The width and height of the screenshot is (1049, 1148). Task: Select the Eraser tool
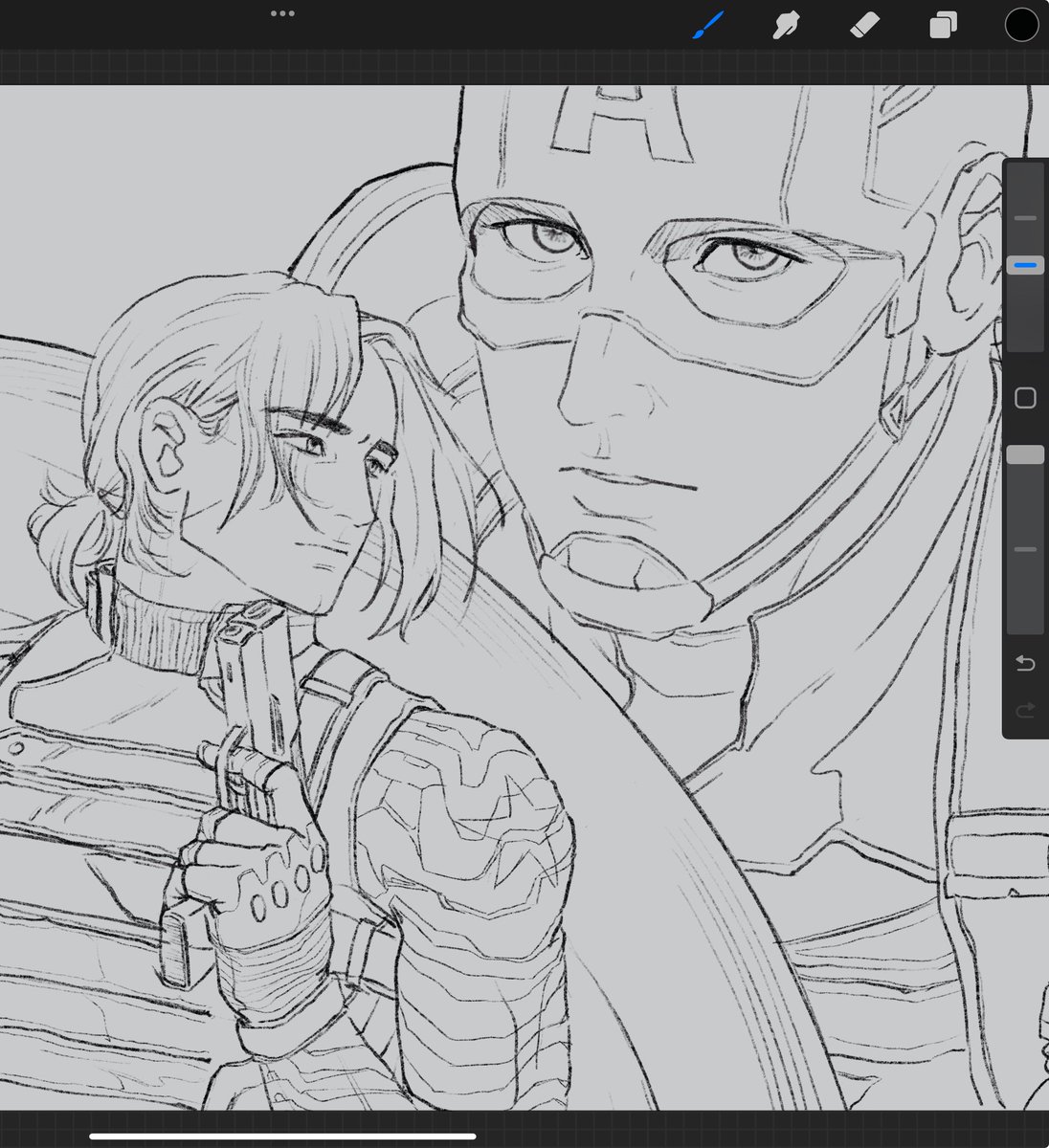pos(864,25)
